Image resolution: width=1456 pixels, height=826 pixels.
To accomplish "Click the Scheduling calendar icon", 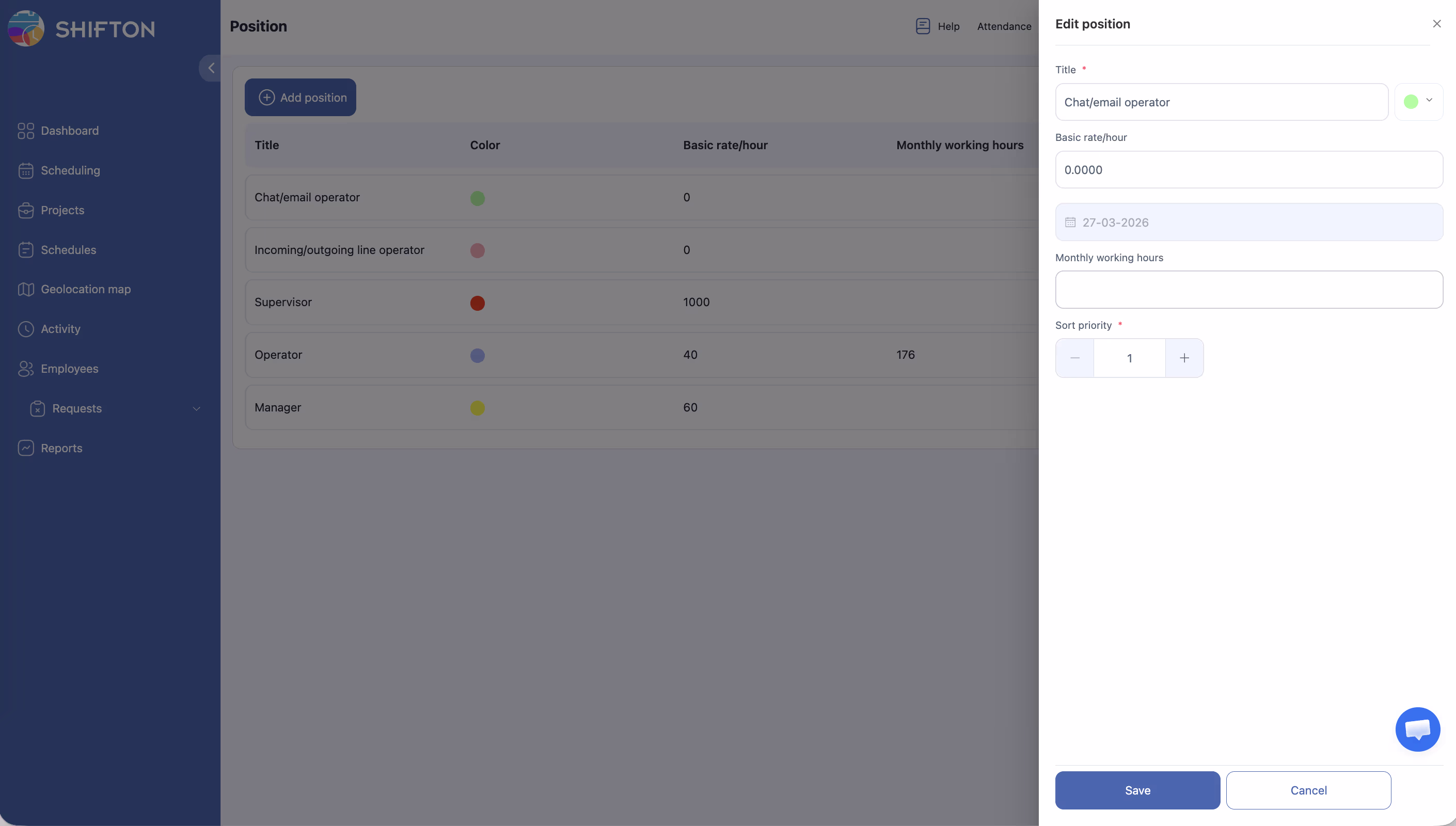I will 25,171.
